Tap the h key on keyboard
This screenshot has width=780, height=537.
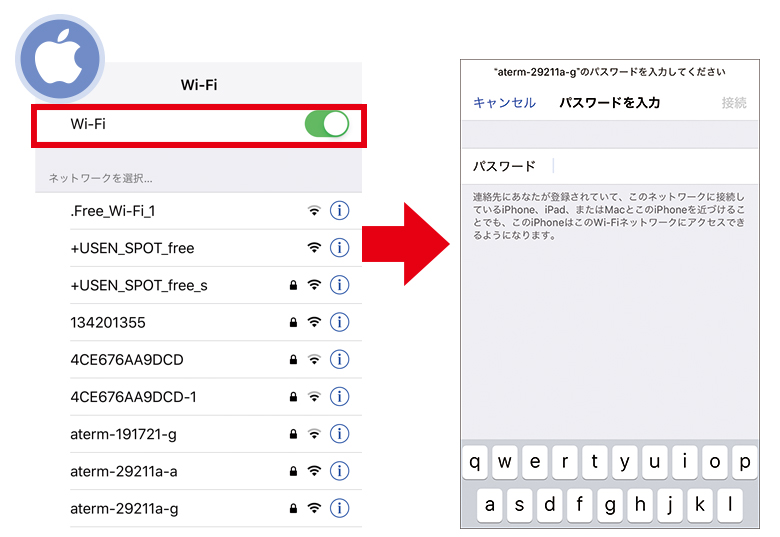(640, 505)
